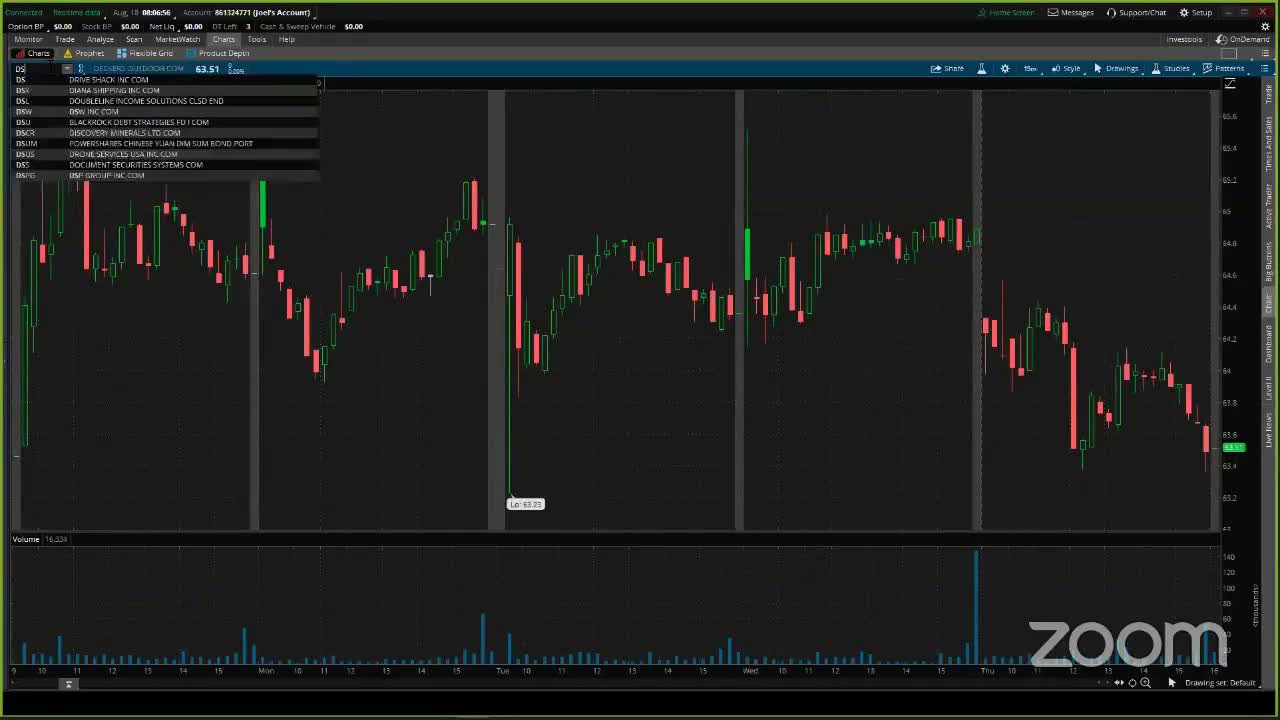The image size is (1280, 720).
Task: Click the crosshair target icon at chart bottom
Action: tap(1132, 683)
